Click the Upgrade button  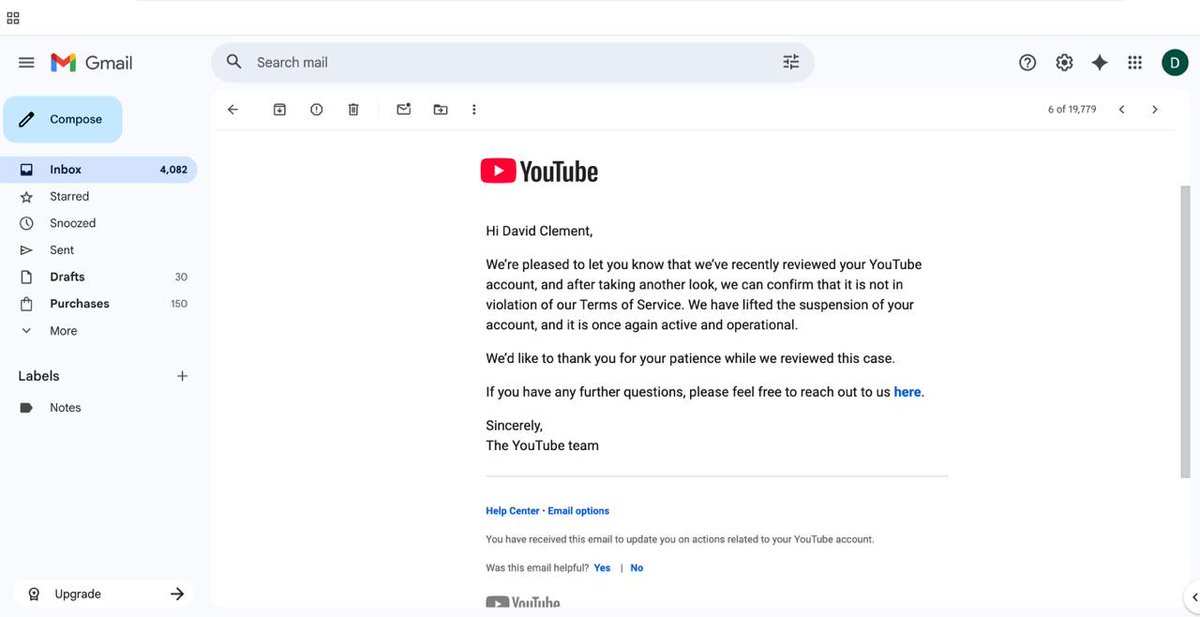coord(105,594)
